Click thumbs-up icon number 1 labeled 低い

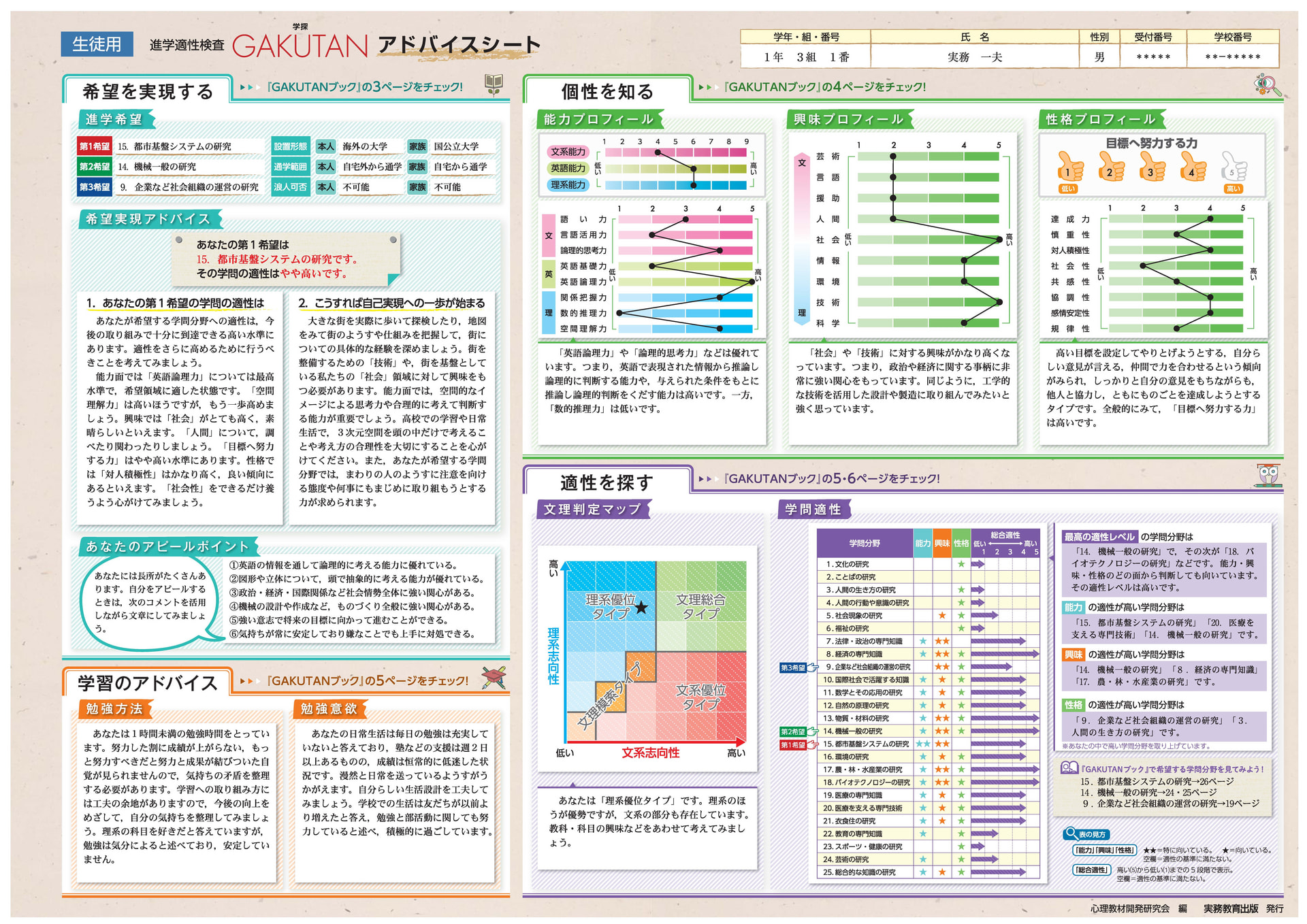click(1069, 167)
